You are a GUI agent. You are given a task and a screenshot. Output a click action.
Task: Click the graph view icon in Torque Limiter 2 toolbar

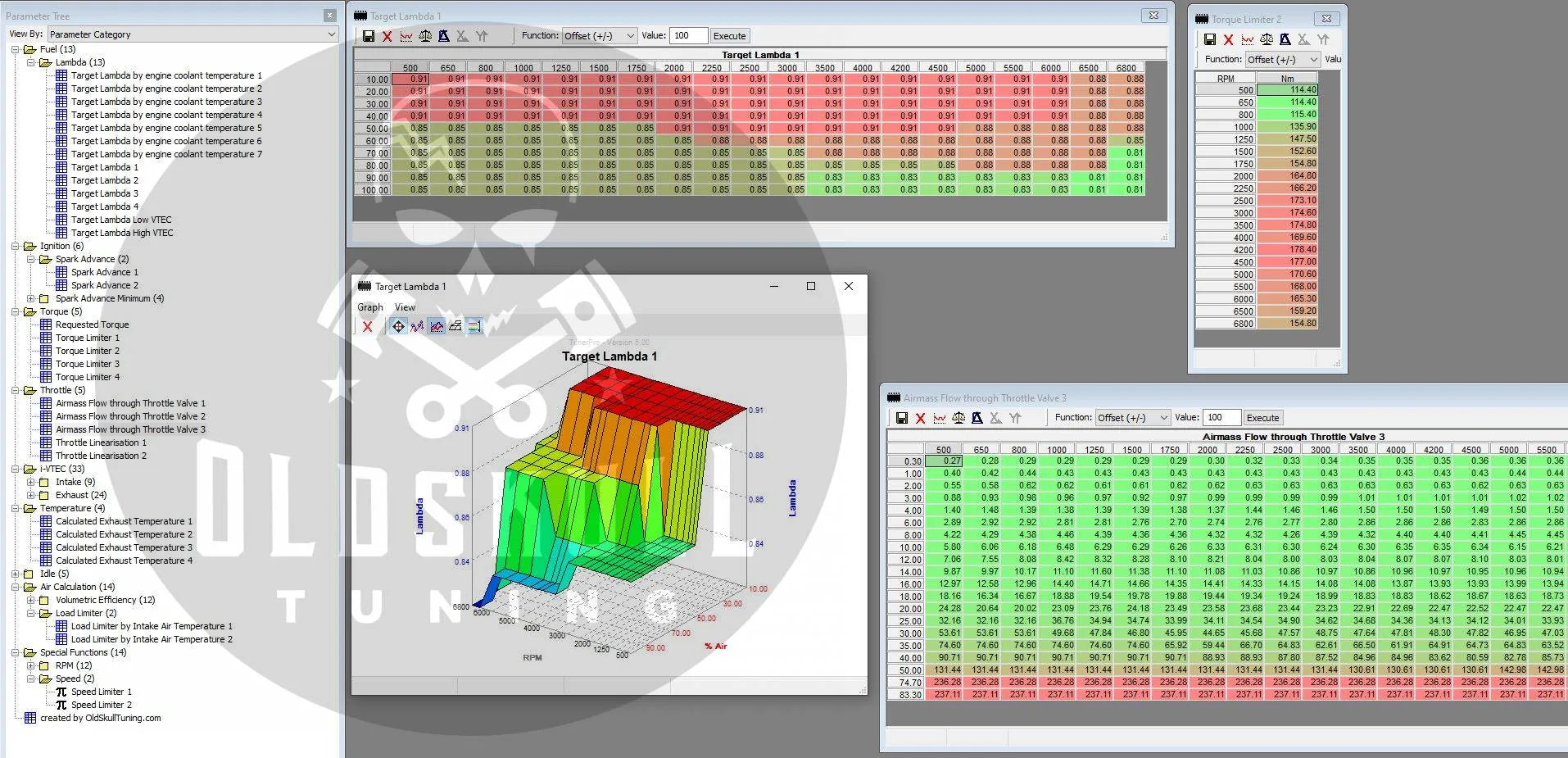click(x=1247, y=39)
